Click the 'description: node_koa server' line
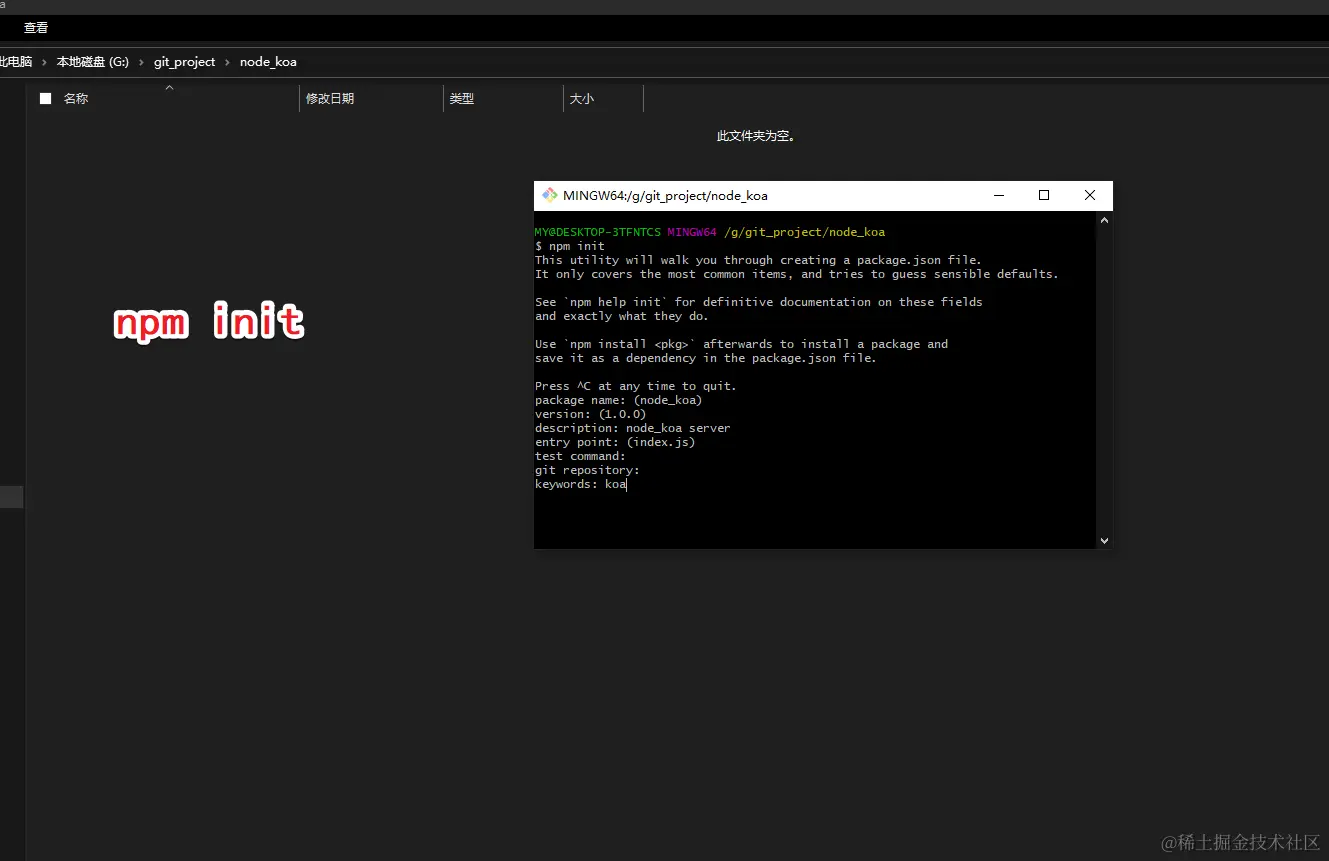 633,428
